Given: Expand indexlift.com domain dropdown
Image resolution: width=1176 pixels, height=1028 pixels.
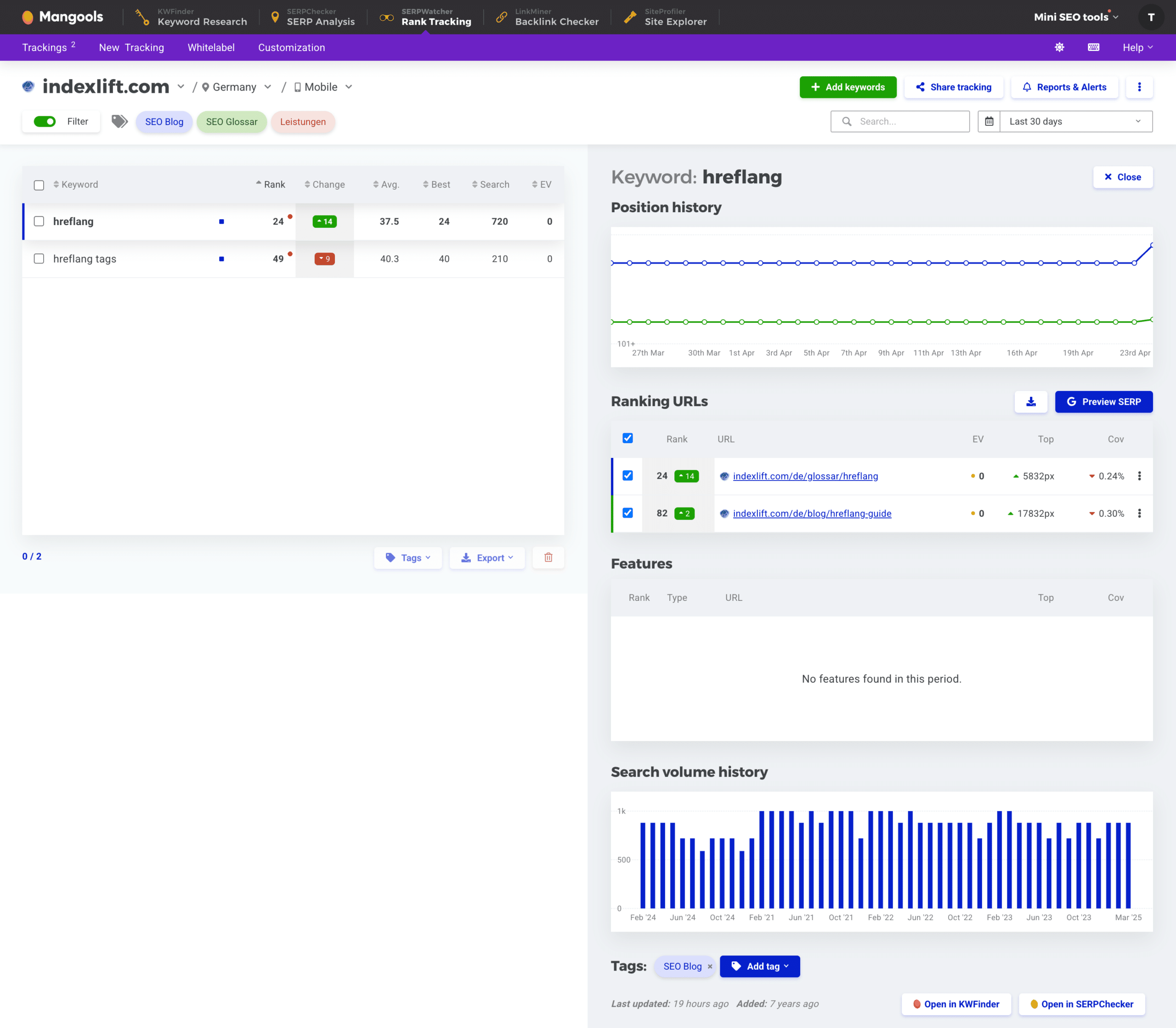Looking at the screenshot, I should [181, 87].
